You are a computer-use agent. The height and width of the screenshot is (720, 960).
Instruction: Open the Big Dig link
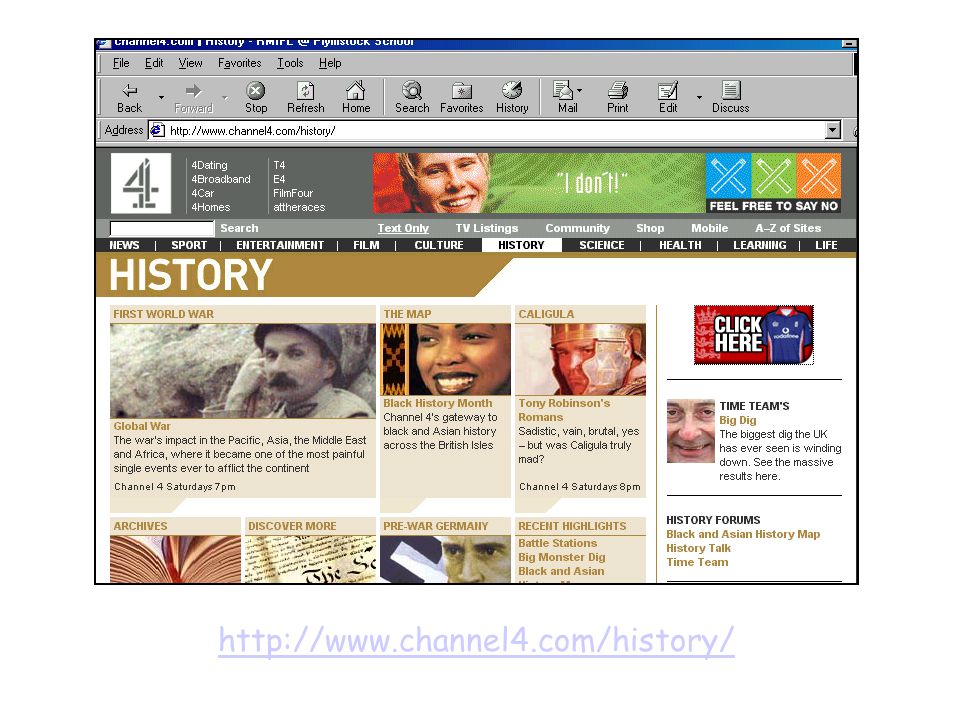click(738, 420)
